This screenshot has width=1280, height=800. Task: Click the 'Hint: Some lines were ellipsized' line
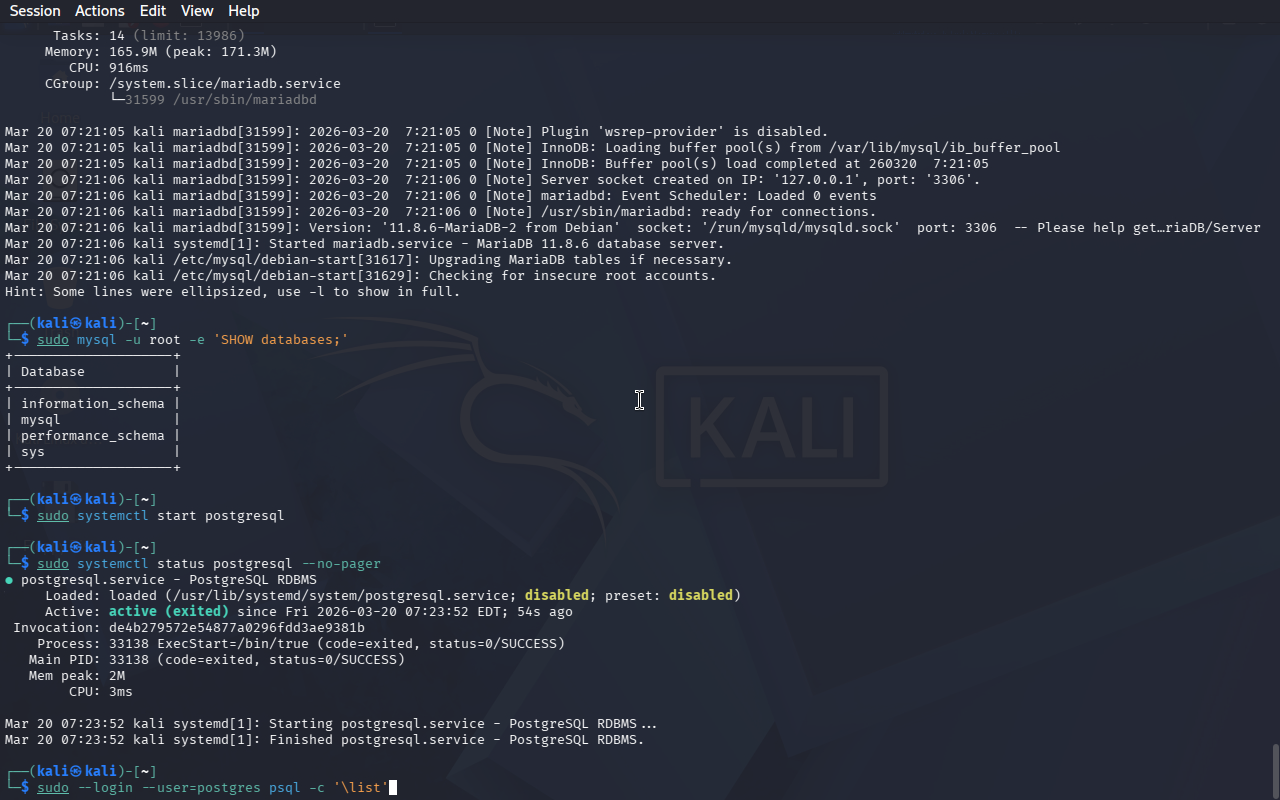pyautogui.click(x=232, y=292)
